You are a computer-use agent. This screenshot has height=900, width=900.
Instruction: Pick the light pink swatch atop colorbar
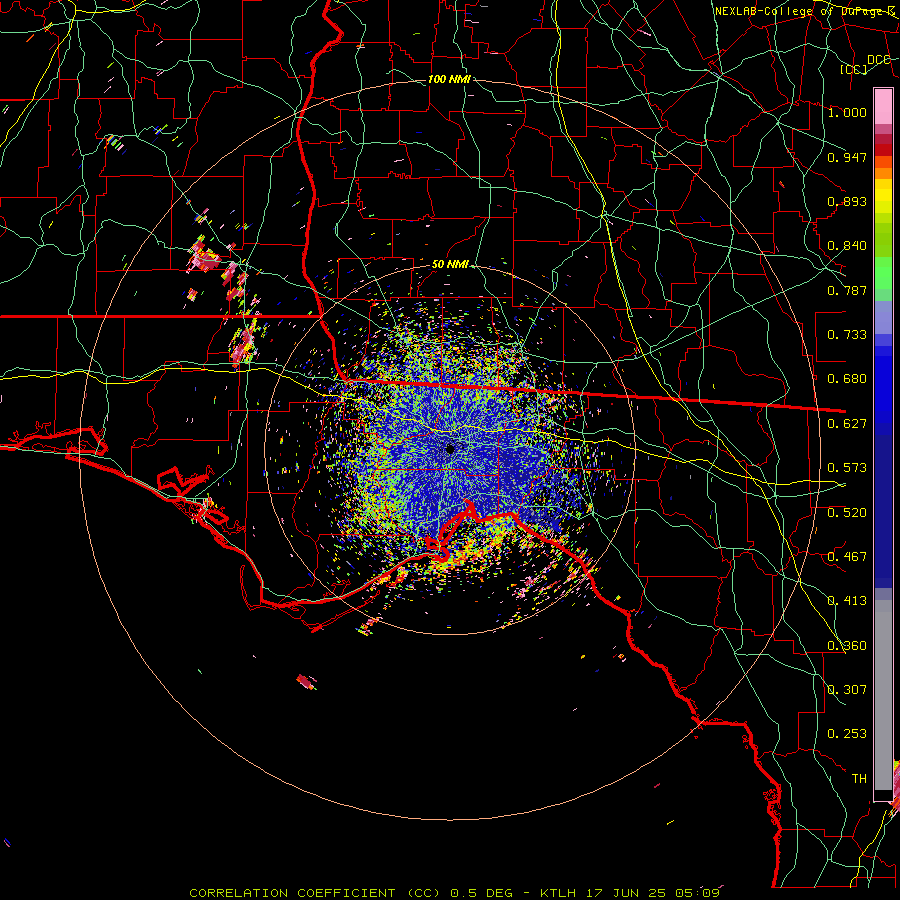pyautogui.click(x=883, y=107)
